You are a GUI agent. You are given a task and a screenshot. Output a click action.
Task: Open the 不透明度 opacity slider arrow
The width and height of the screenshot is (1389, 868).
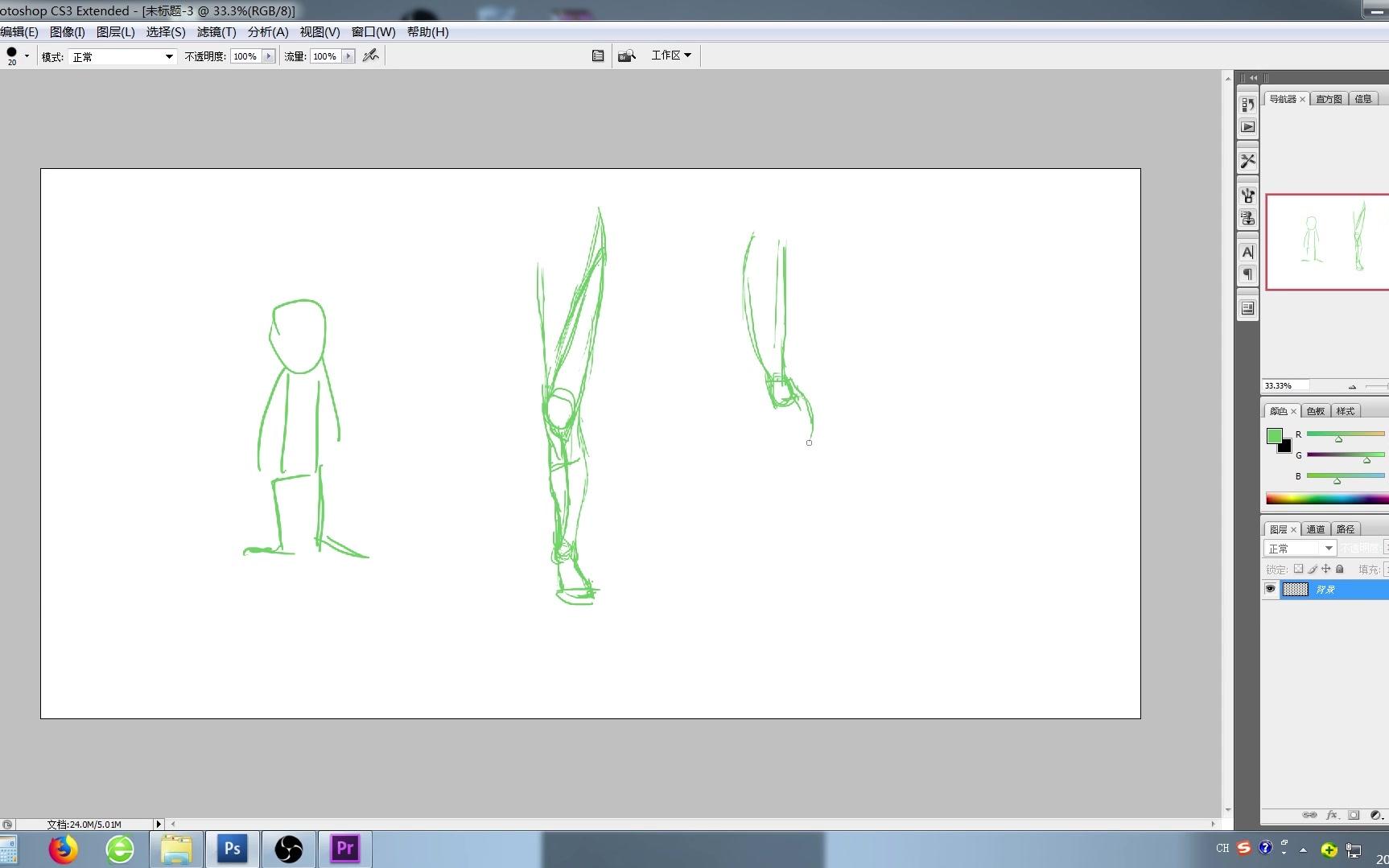pos(268,56)
